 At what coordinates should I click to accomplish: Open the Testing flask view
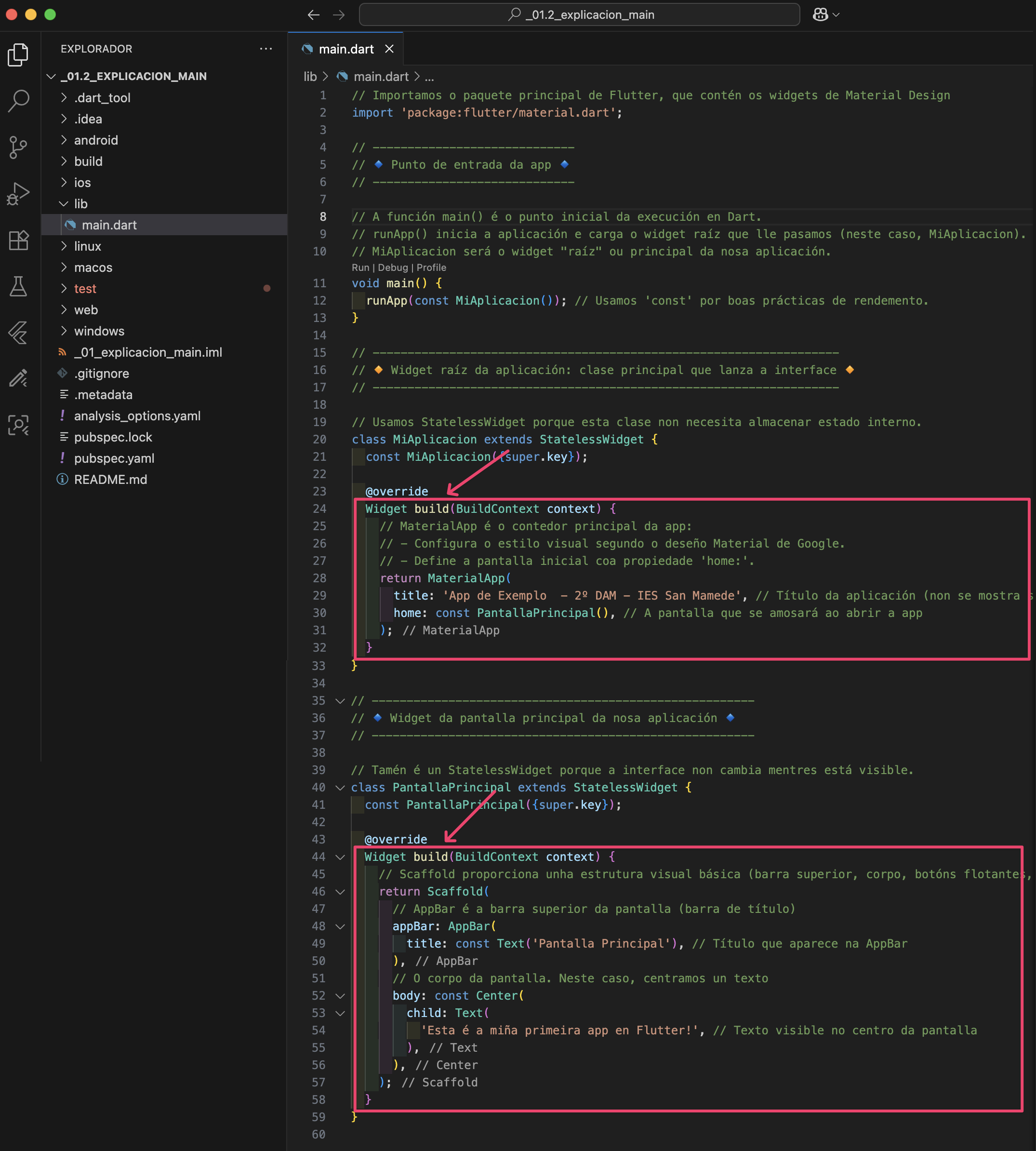[18, 286]
